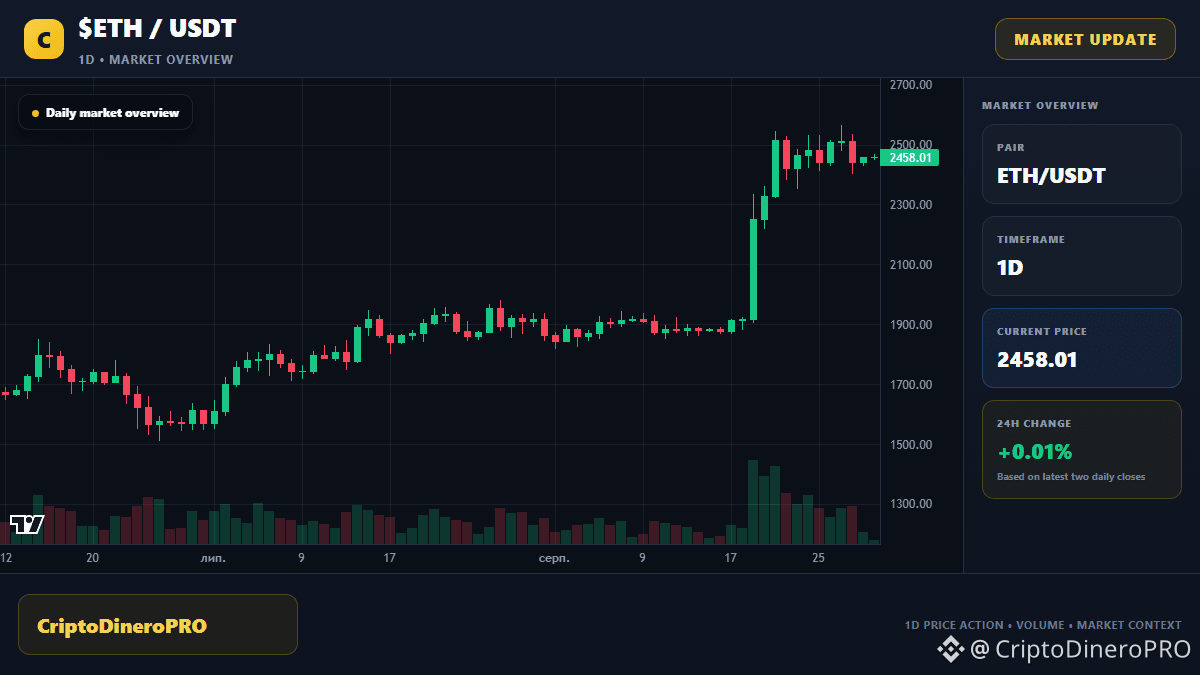Click the 1300.00 price axis label

[911, 504]
